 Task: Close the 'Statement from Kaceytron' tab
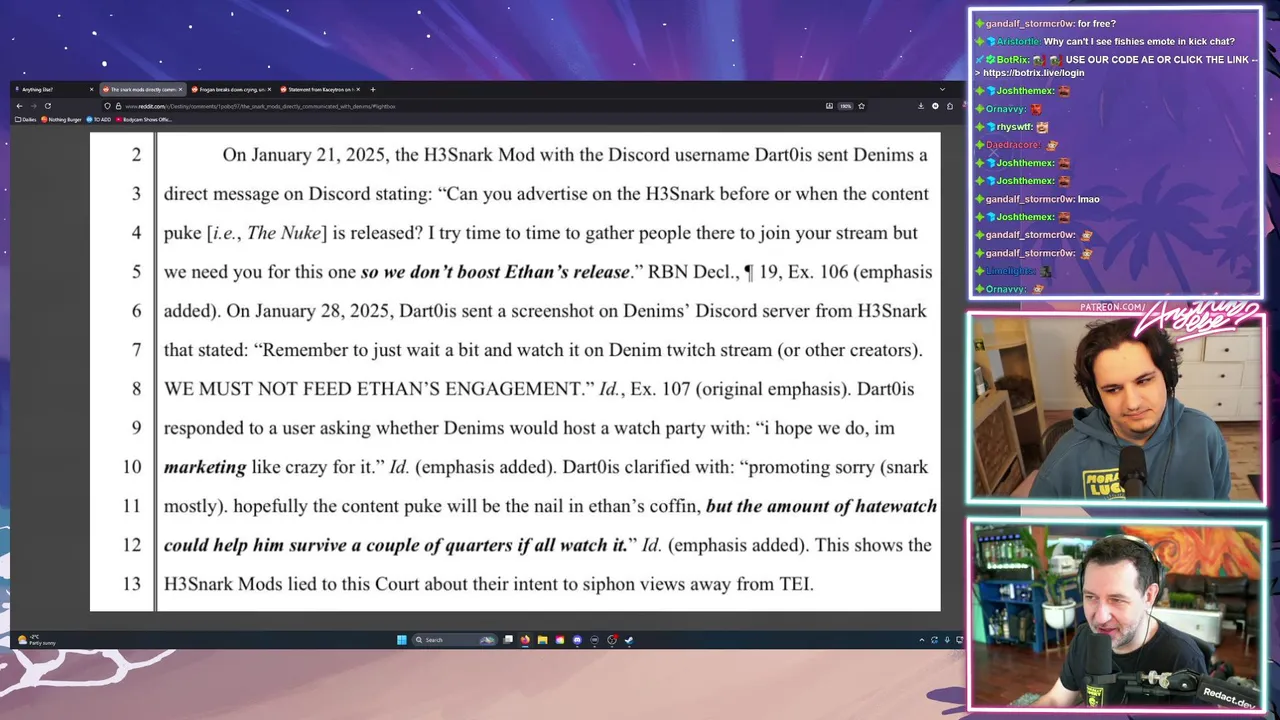359,89
